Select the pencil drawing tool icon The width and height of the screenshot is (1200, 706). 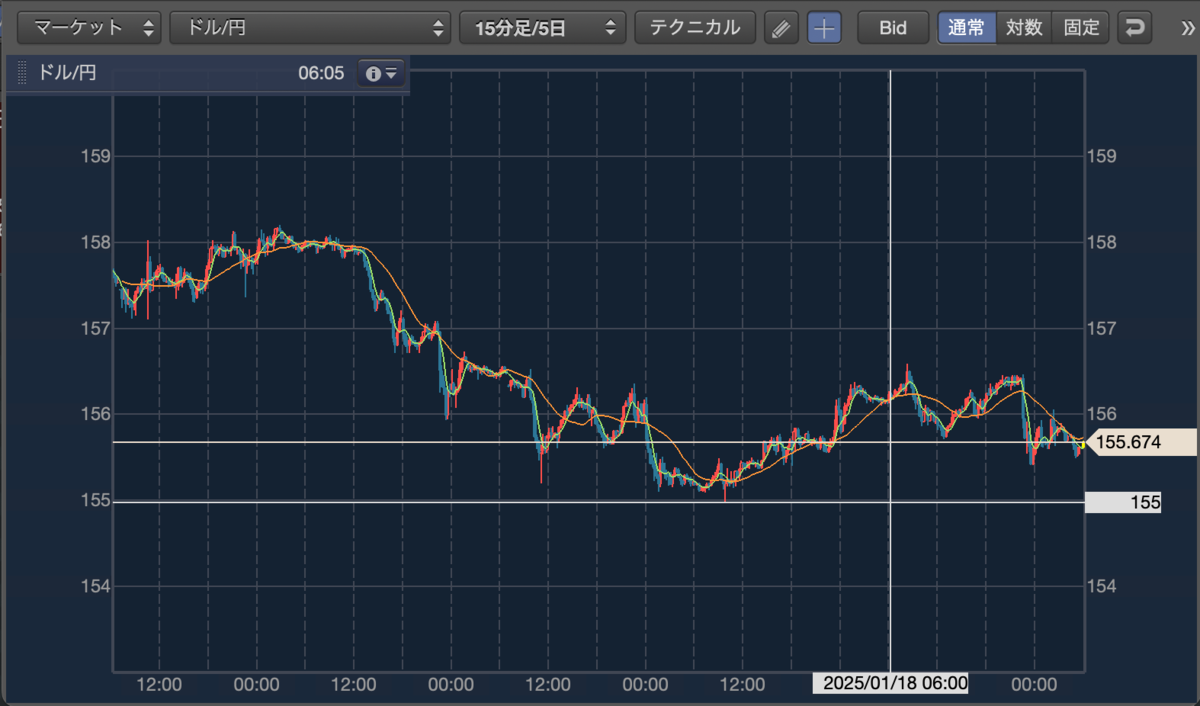(782, 28)
